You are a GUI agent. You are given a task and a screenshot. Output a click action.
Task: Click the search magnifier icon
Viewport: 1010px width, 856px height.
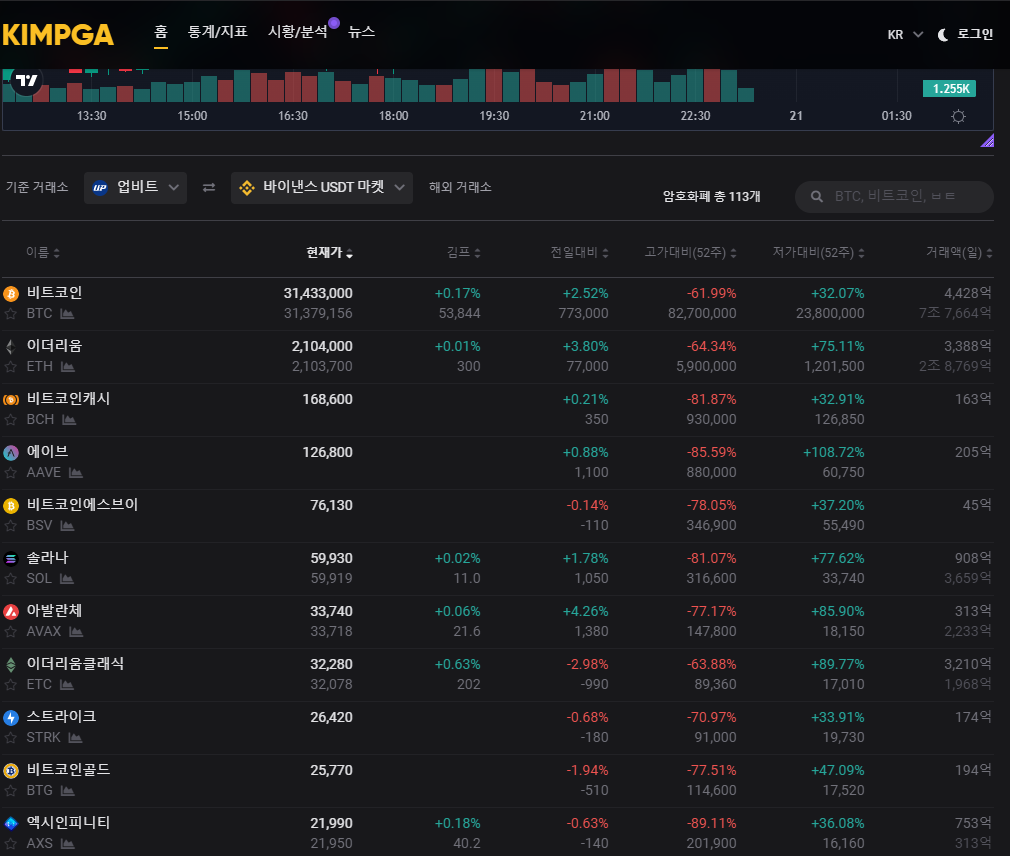tap(817, 196)
